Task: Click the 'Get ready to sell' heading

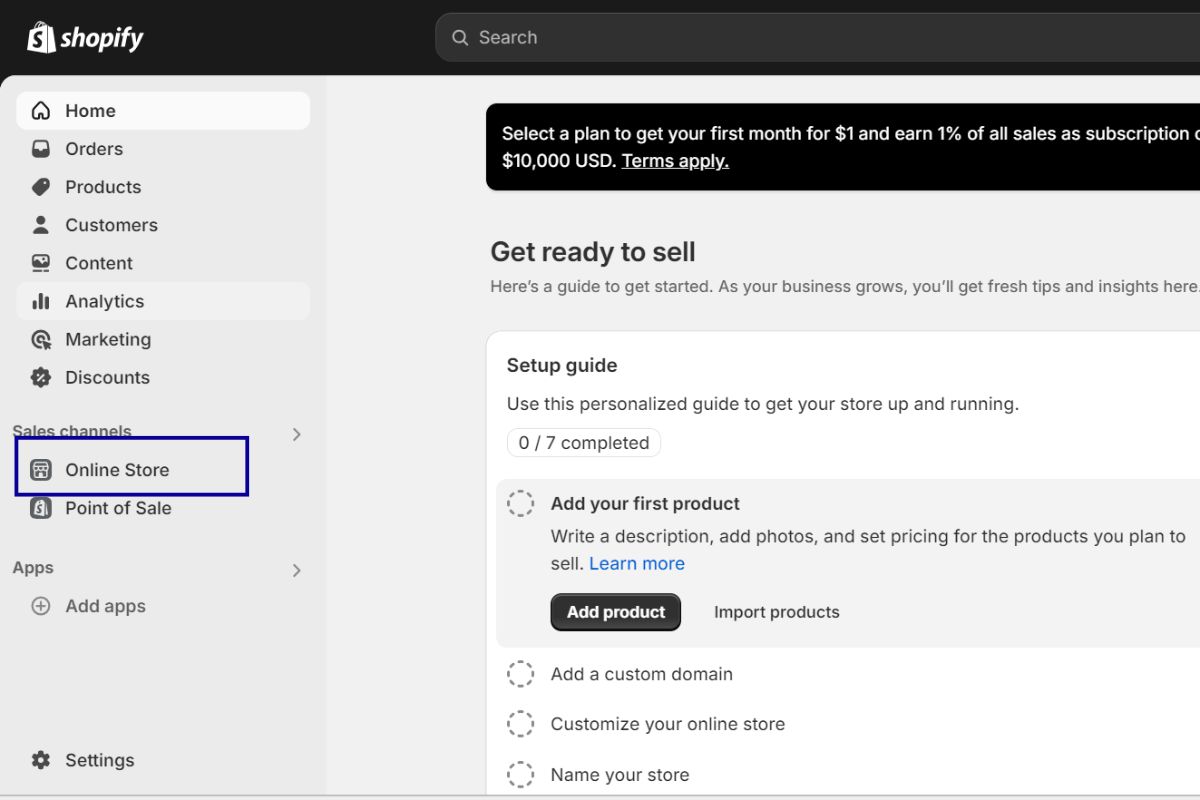Action: [x=593, y=252]
